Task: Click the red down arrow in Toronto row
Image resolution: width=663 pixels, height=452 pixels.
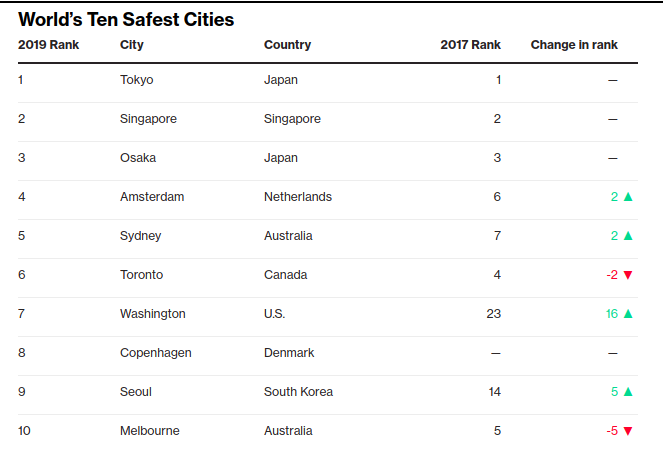Action: tap(628, 275)
